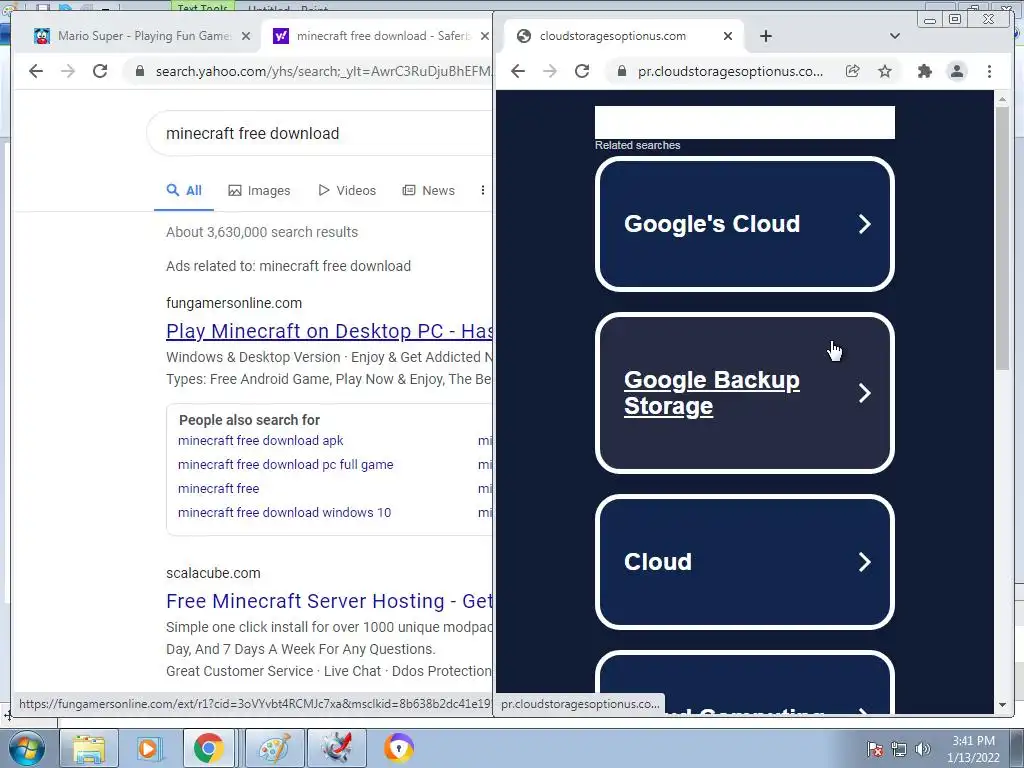Viewport: 1024px width, 768px height.
Task: Reload the cloudstoragesoptionus page
Action: point(582,71)
